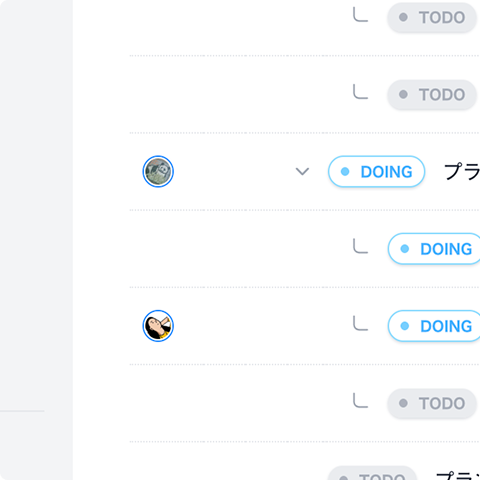The image size is (480, 480).
Task: Change status of DOING subtask directly under parent task
Action: click(434, 249)
